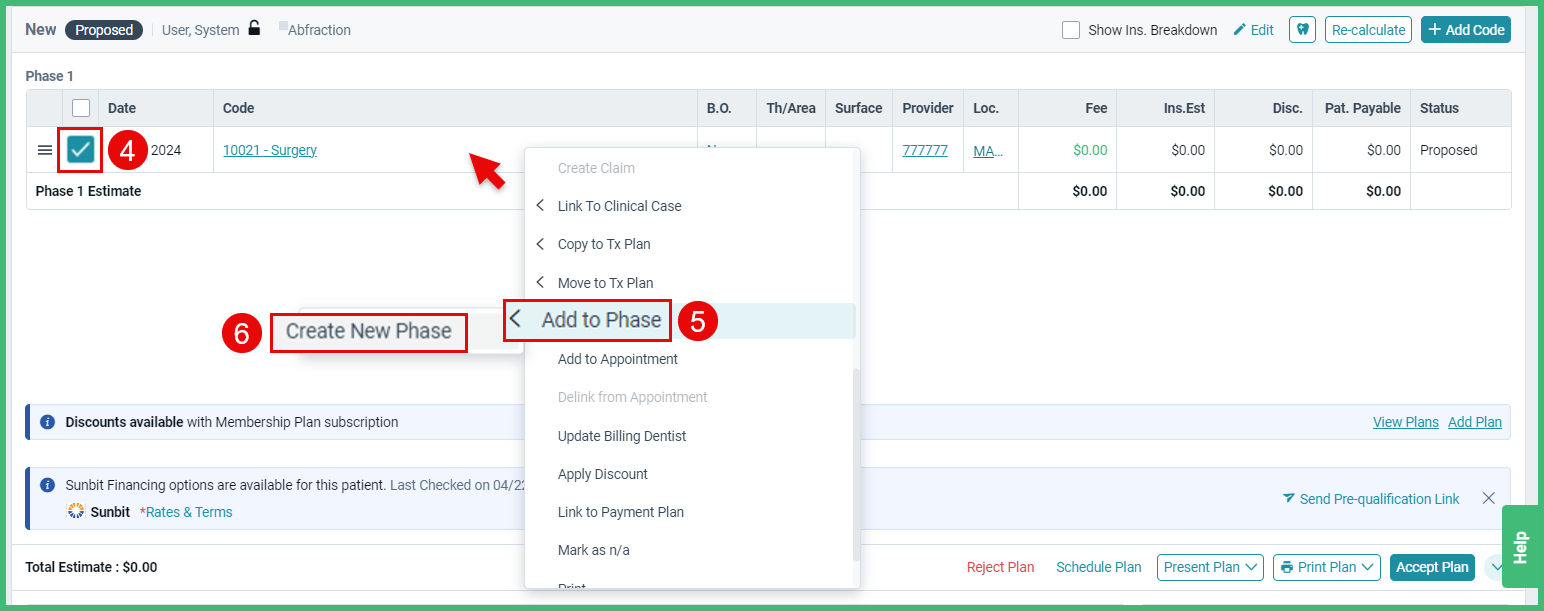The height and width of the screenshot is (611, 1544).
Task: Enable Show Ins. Breakdown
Action: (1070, 29)
